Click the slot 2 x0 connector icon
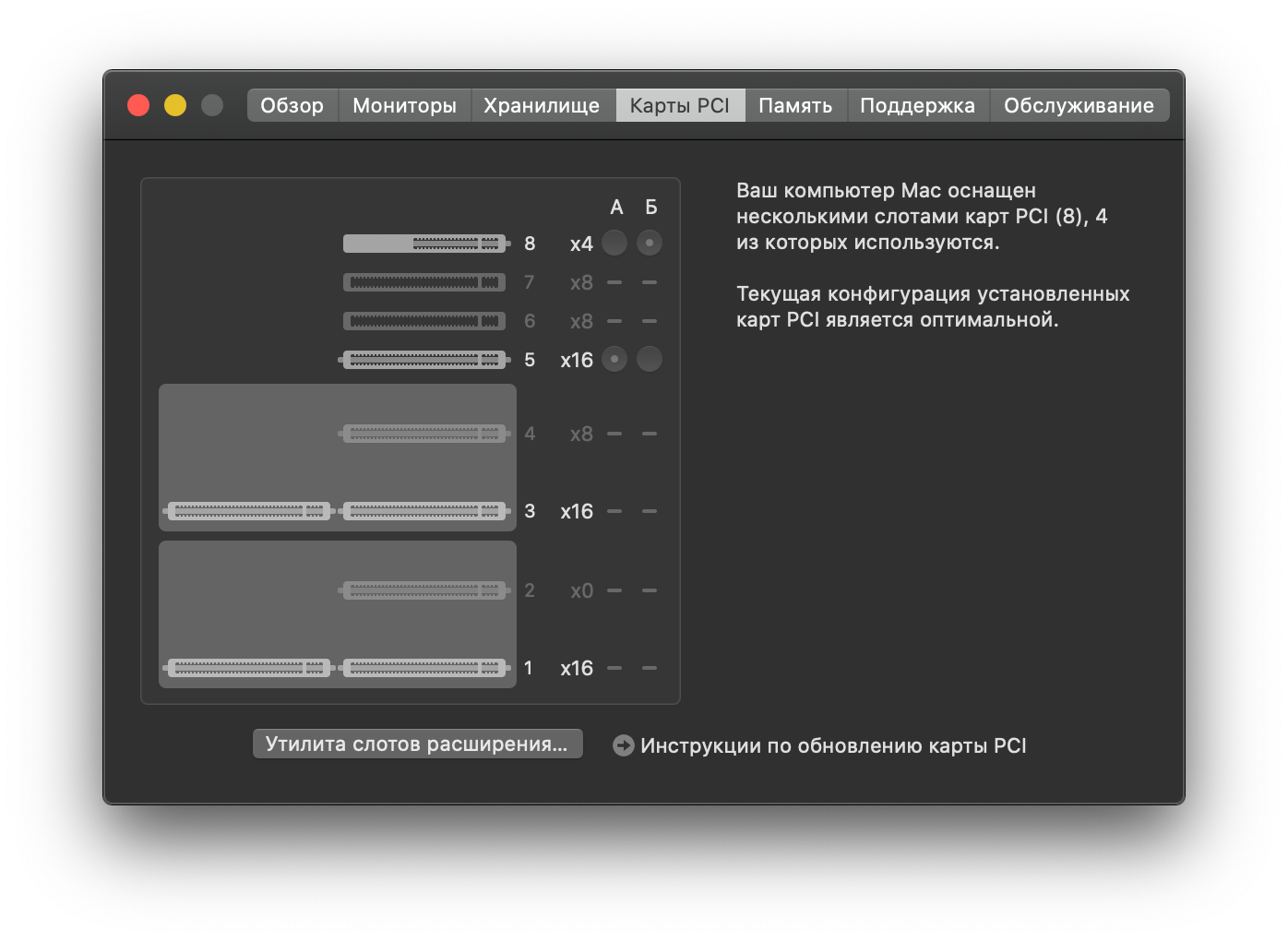 pos(424,590)
